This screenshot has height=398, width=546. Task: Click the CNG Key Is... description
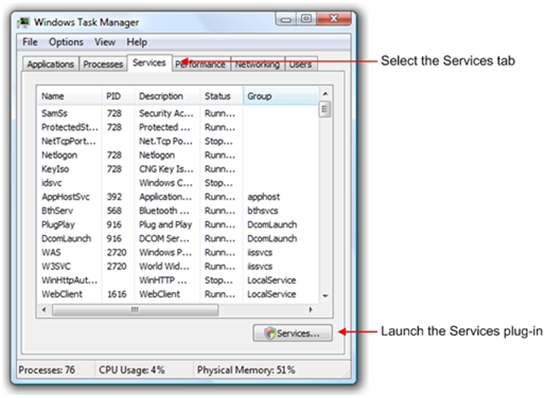166,169
